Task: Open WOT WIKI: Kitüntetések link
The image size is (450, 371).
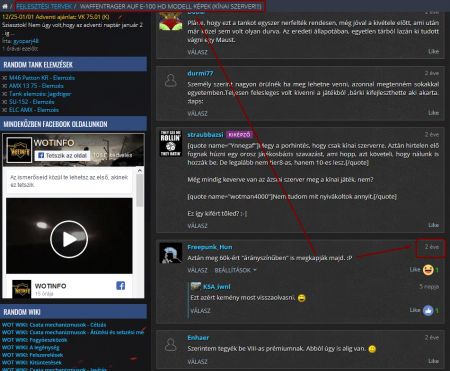Action: 32,362
